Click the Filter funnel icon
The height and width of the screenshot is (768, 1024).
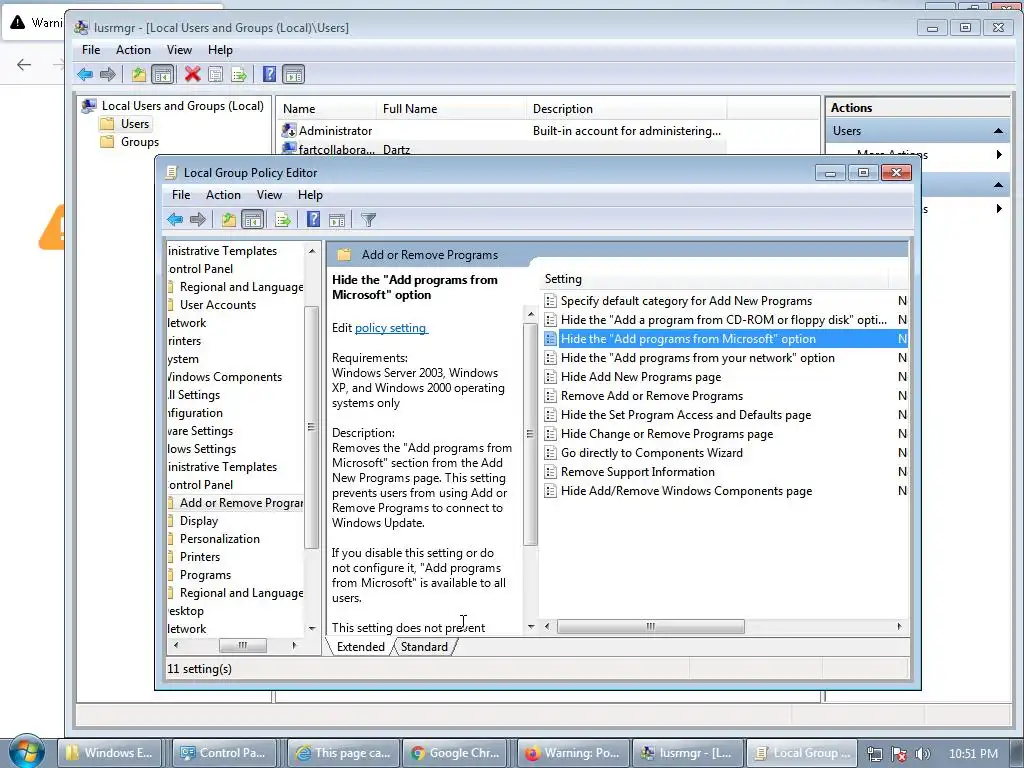click(368, 220)
